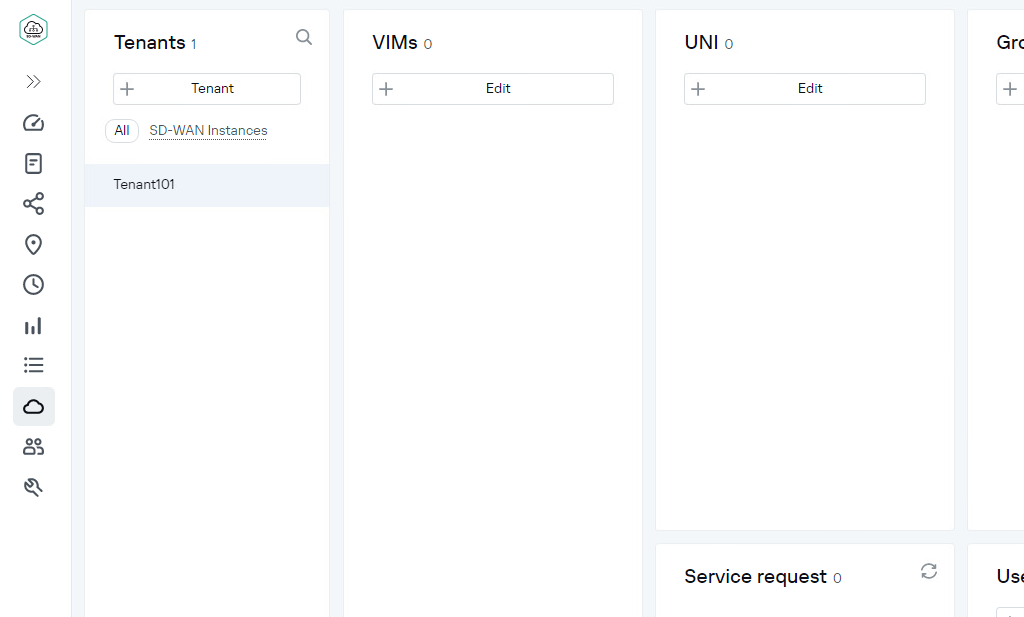The height and width of the screenshot is (617, 1024).
Task: Expand the sidebar with double chevron
Action: click(x=34, y=82)
